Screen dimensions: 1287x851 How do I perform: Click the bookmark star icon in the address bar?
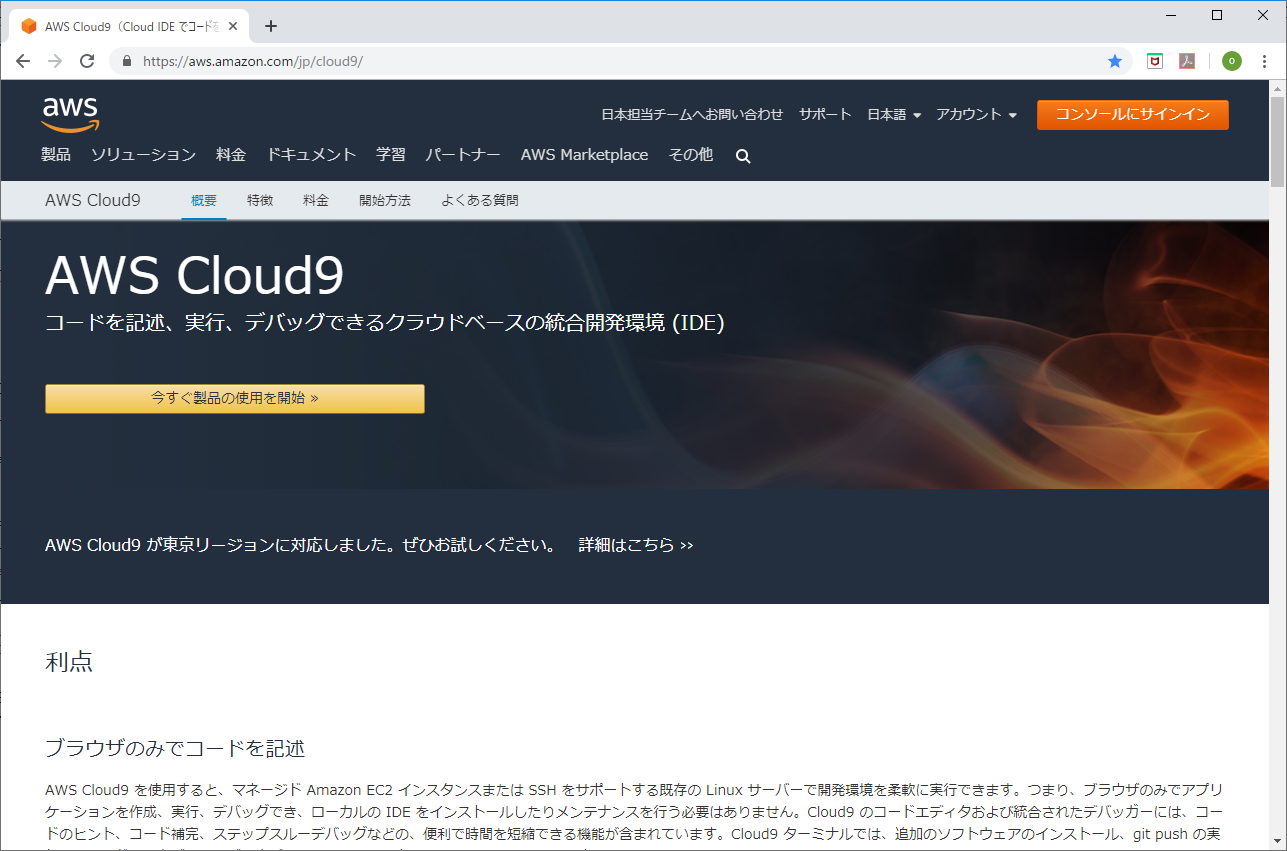[x=1115, y=61]
